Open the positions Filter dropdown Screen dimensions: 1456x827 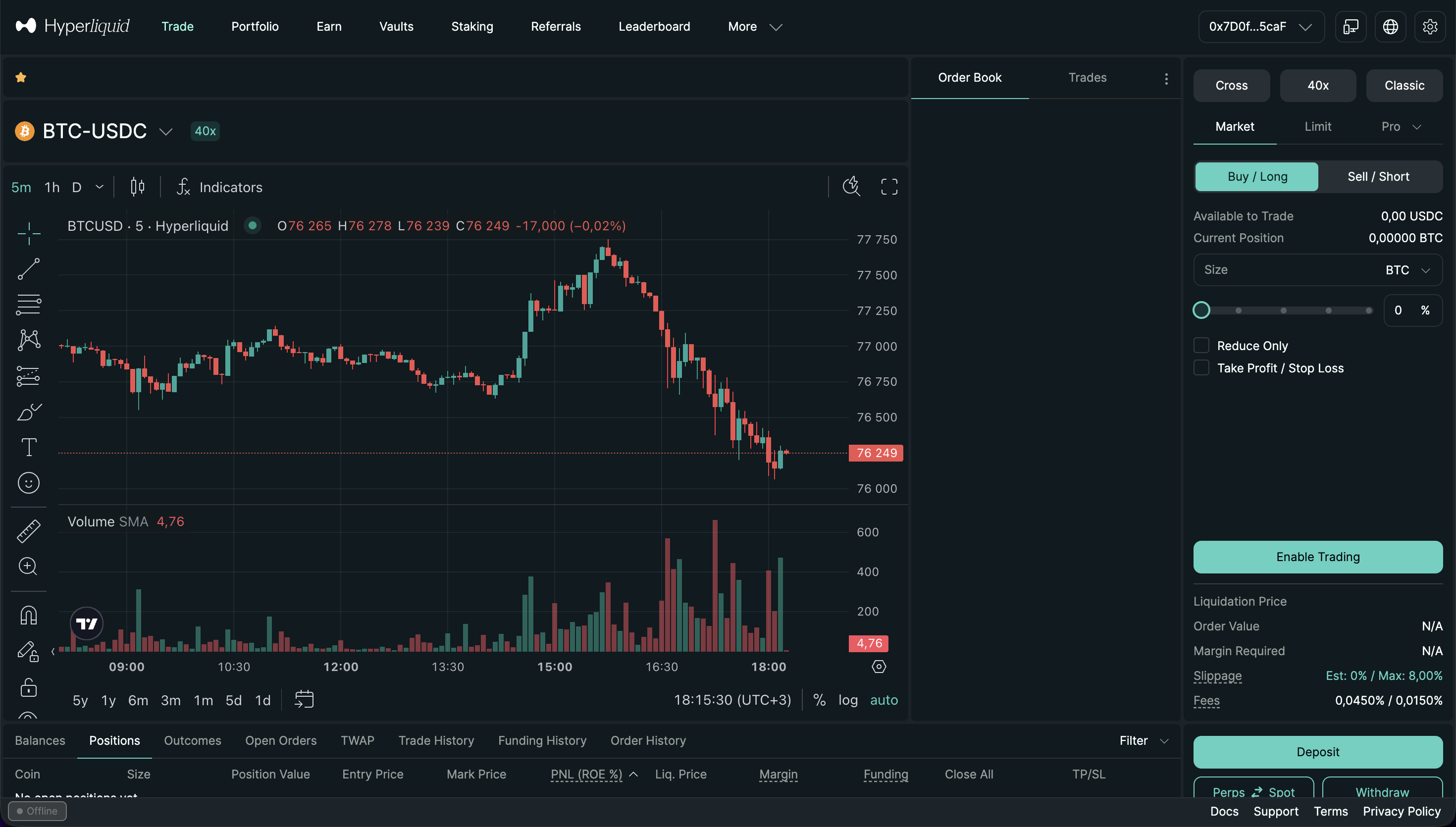coord(1143,741)
